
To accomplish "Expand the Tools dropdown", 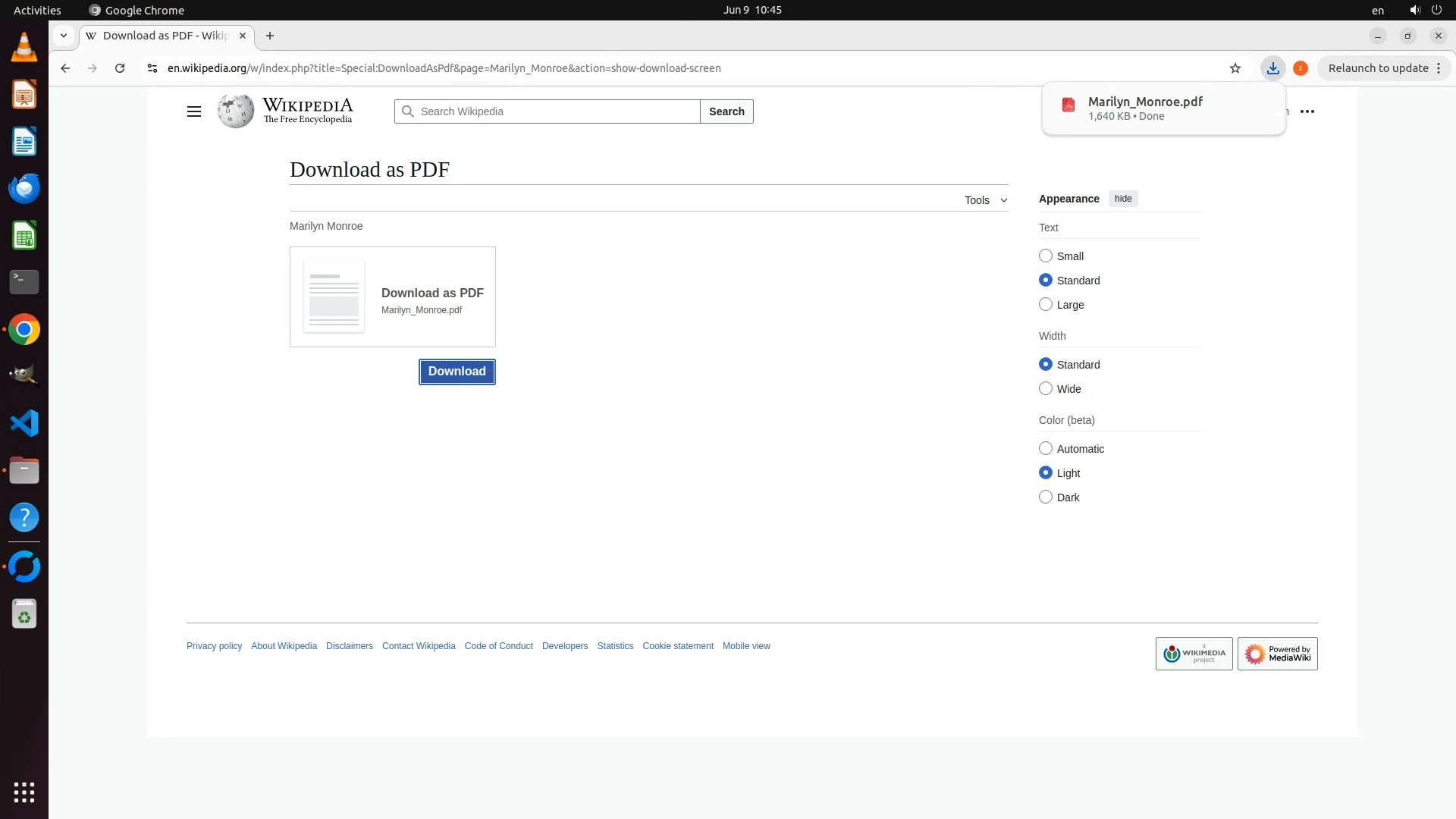I will pos(986,200).
